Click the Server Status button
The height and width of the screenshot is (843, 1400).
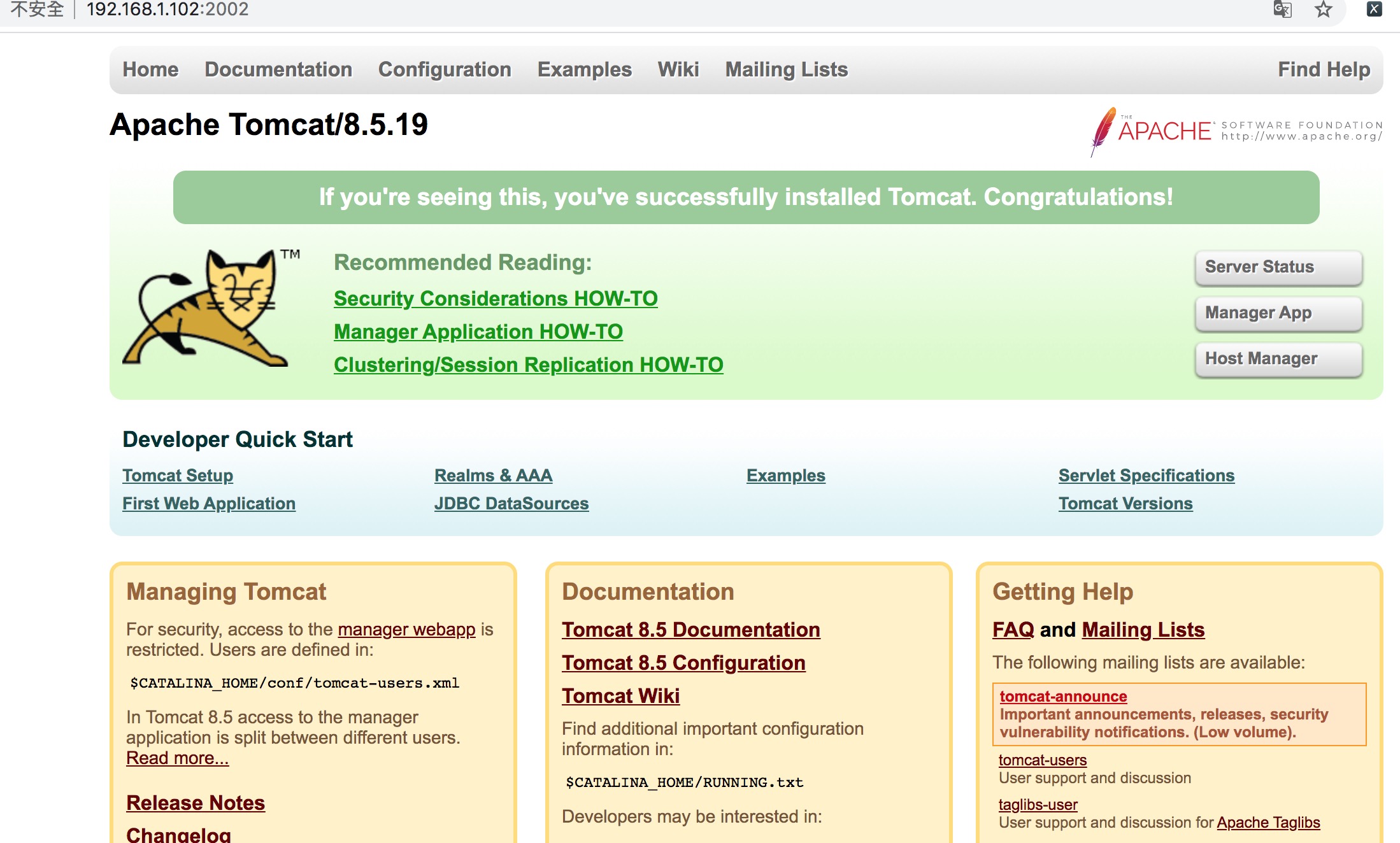click(x=1278, y=267)
